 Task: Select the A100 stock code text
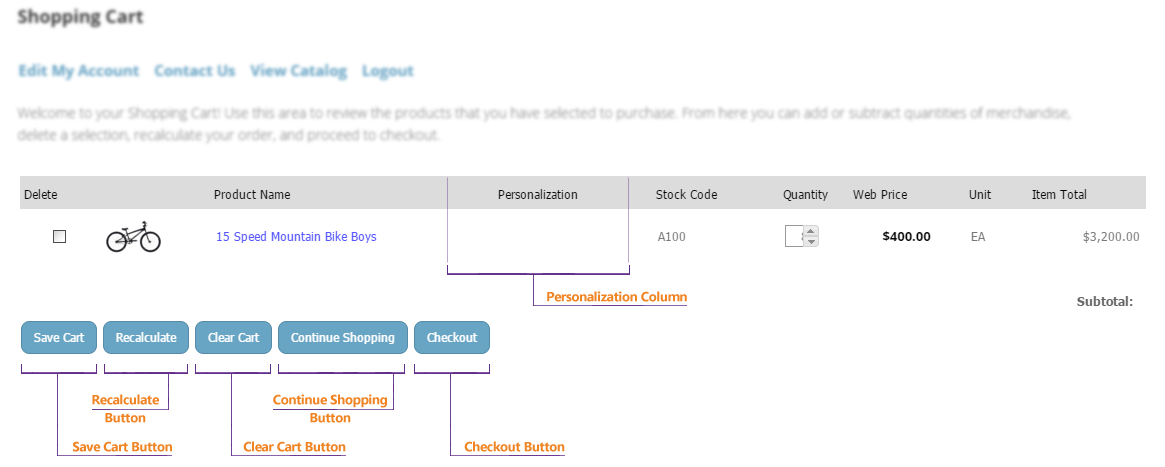[x=673, y=237]
